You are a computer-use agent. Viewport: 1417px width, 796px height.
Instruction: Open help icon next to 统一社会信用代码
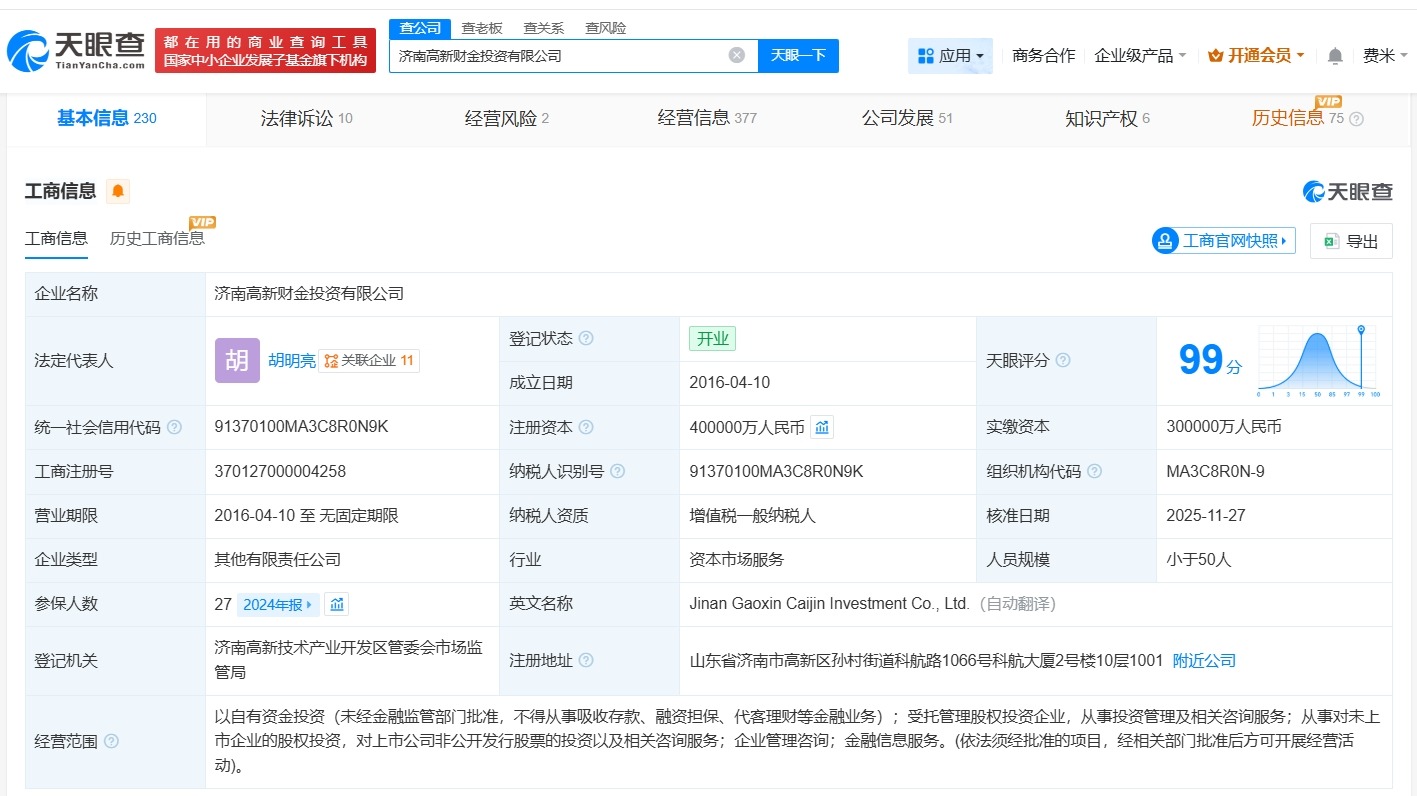click(x=174, y=427)
